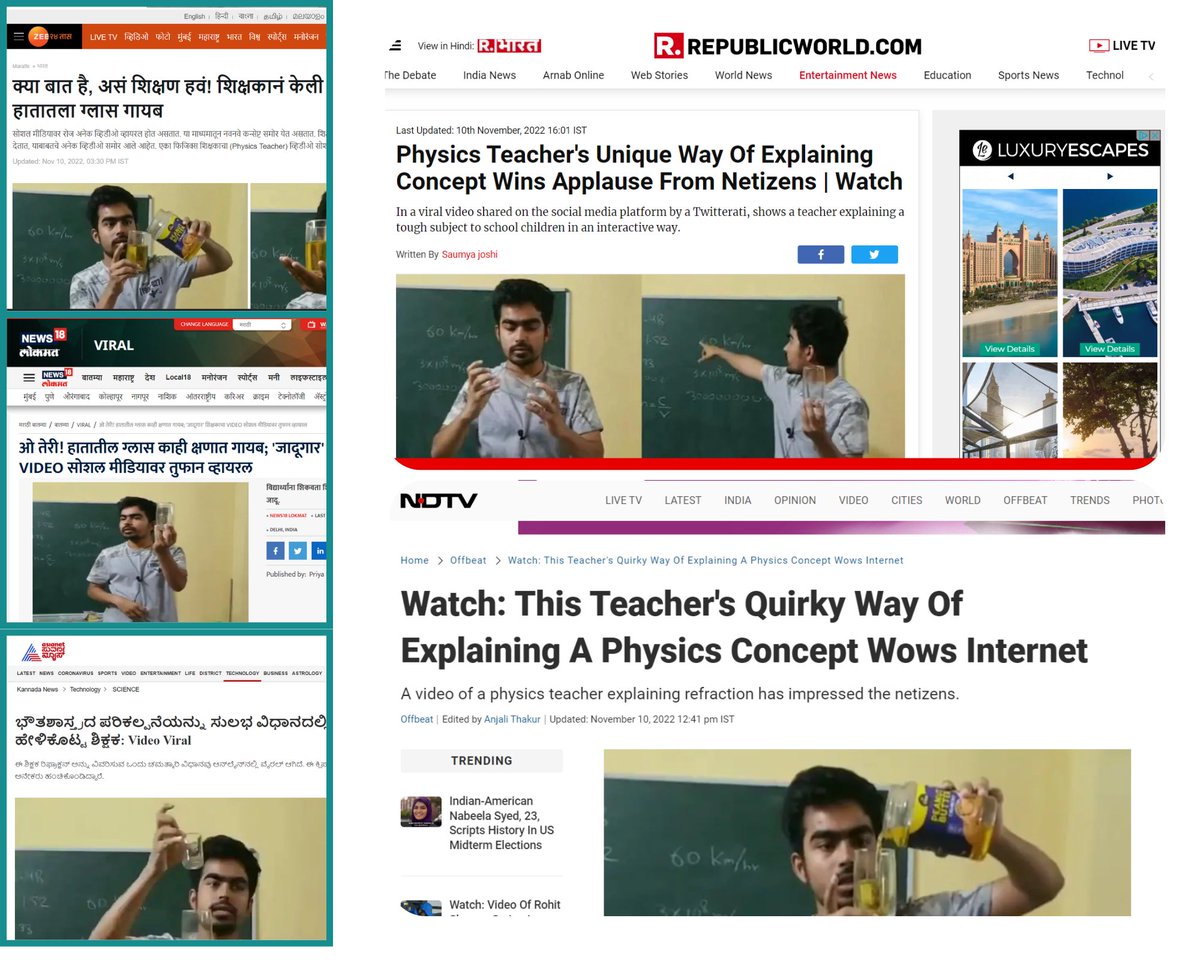Open Web Stories on Republic World
The width and height of the screenshot is (1200, 960).
tap(659, 75)
